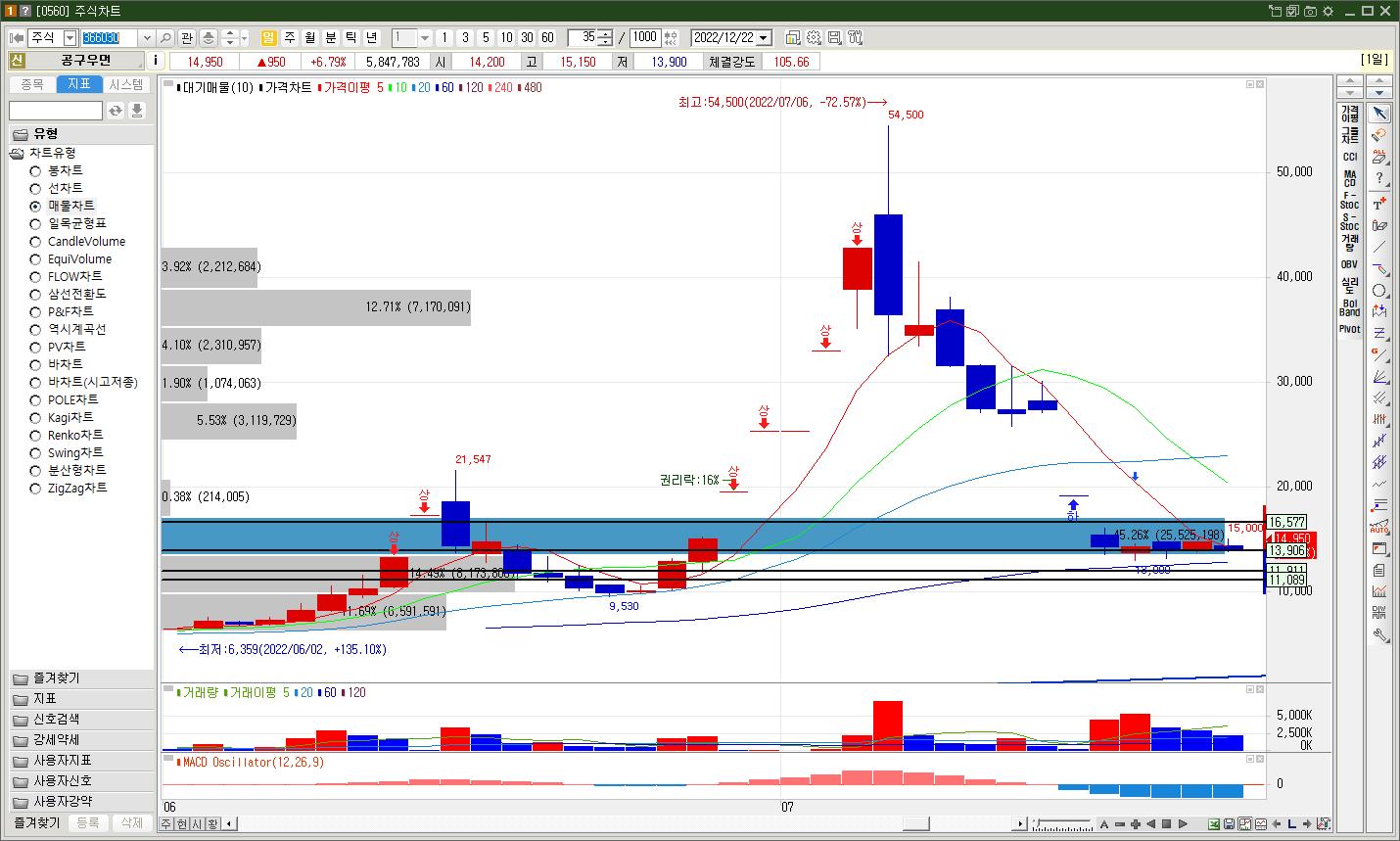Click the Bol Band indicator shortcut
Viewport: 1400px width, 841px height.
(1350, 307)
